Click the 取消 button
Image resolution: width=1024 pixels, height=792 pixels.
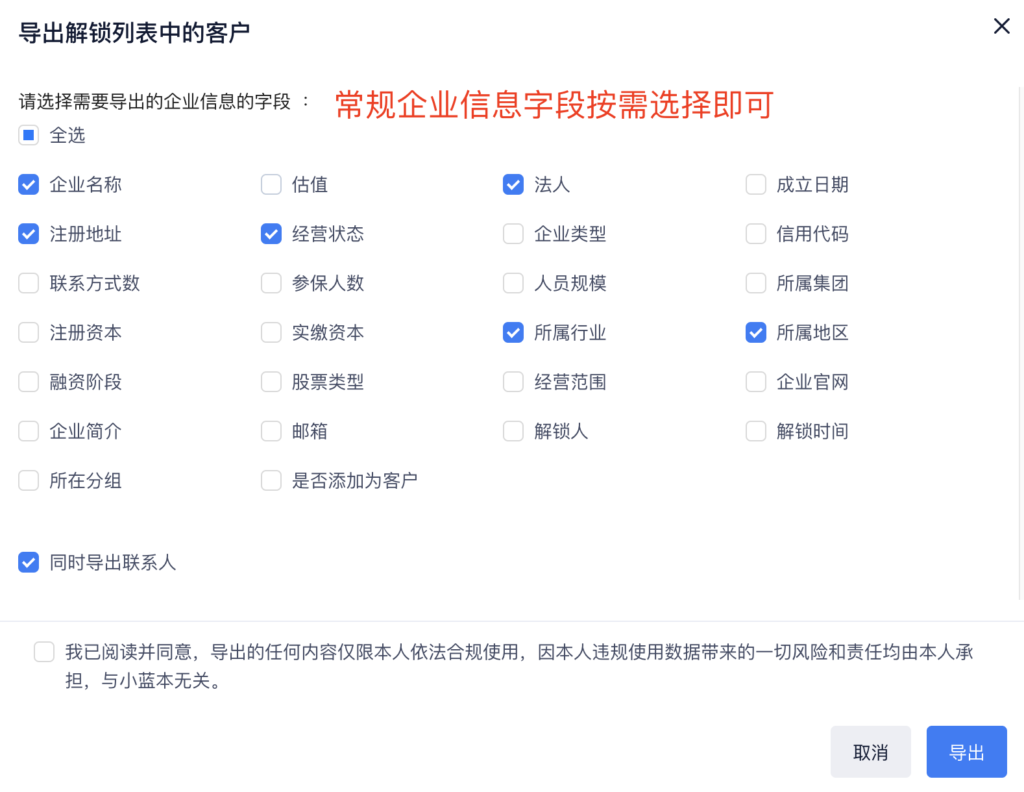[x=870, y=752]
